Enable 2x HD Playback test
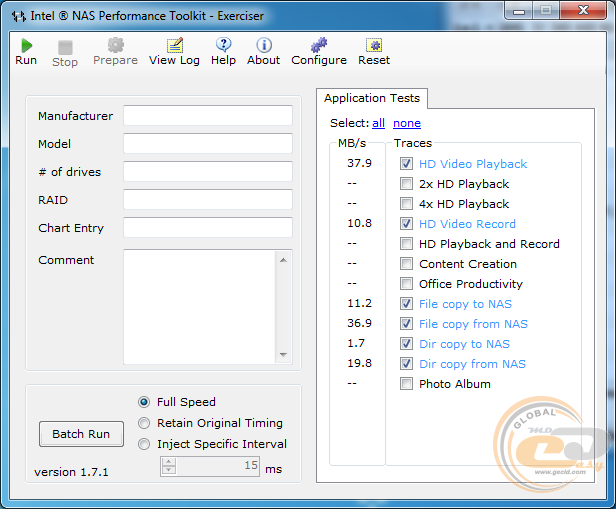616x509 pixels. pos(406,183)
